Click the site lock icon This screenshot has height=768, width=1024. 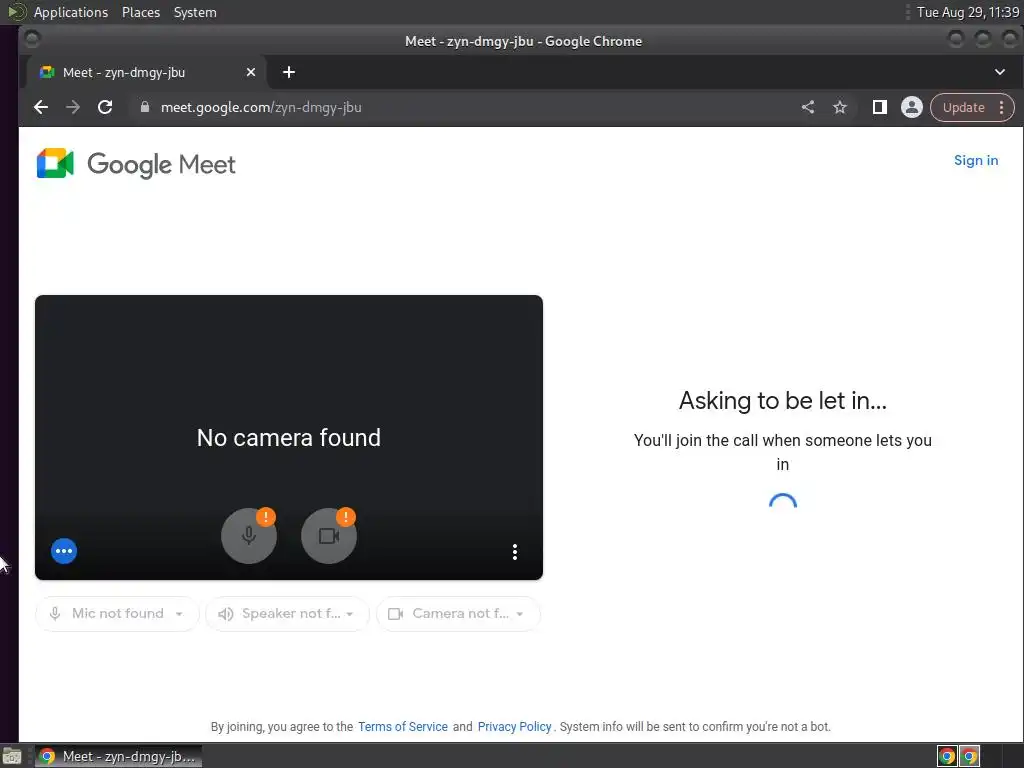(145, 107)
